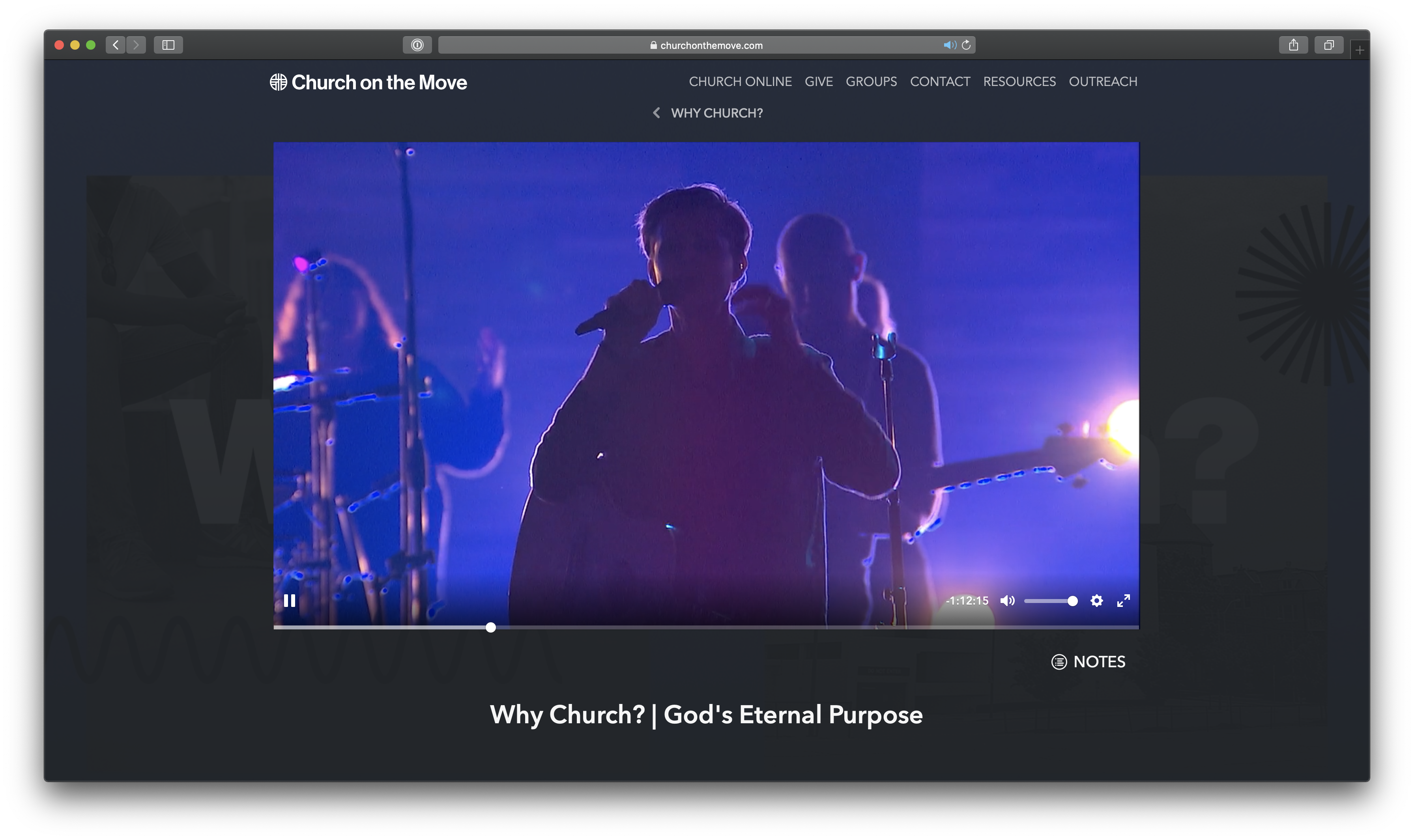Reload the page
Image resolution: width=1414 pixels, height=840 pixels.
(x=966, y=45)
